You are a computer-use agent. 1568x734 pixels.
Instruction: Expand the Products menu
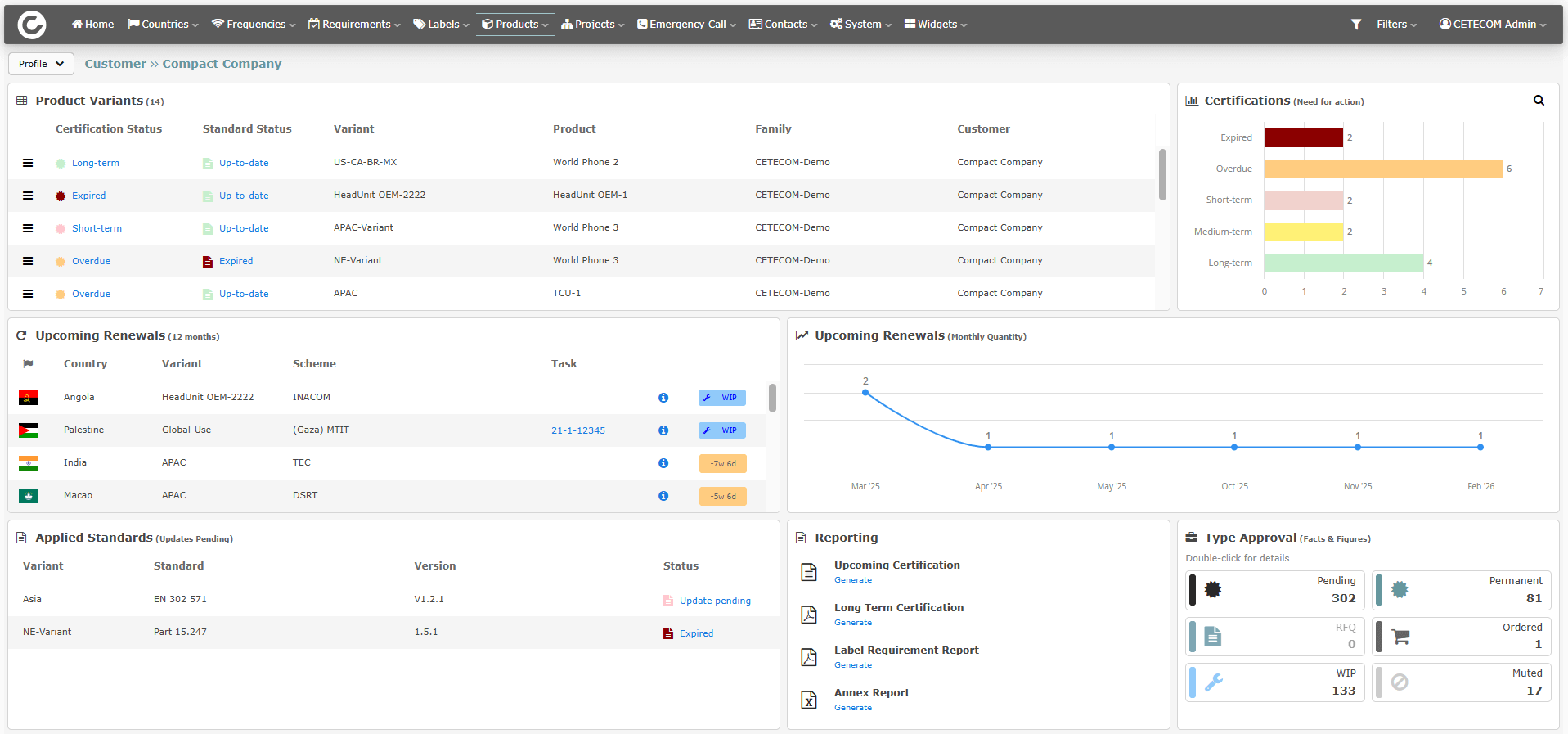click(515, 25)
